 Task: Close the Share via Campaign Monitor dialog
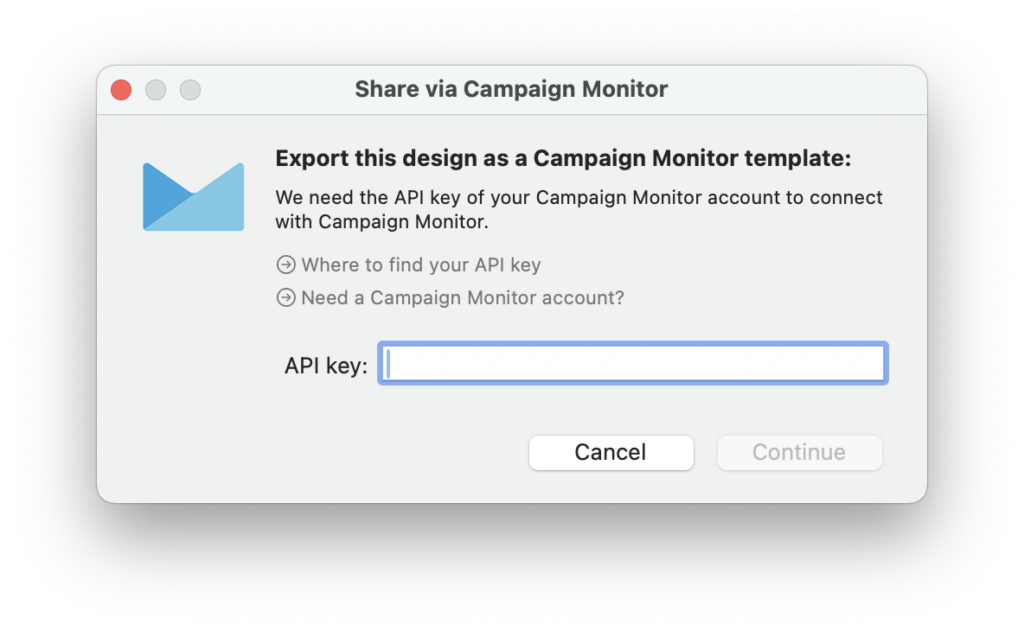tap(121, 89)
